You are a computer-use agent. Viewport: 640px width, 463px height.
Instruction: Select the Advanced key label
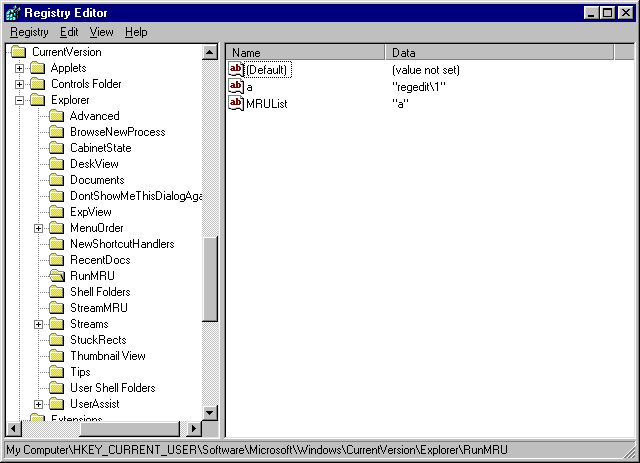click(94, 116)
